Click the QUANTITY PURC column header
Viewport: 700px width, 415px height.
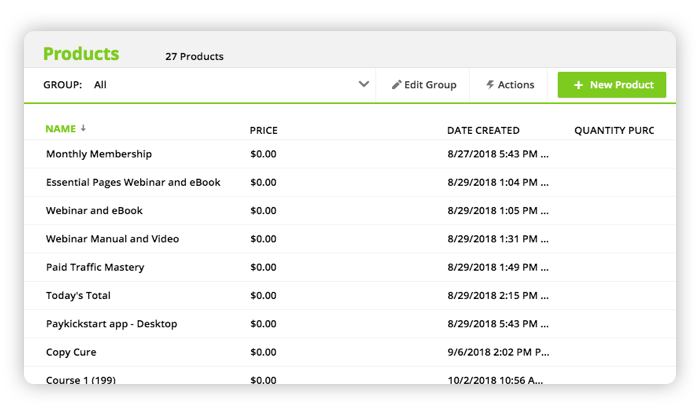614,130
